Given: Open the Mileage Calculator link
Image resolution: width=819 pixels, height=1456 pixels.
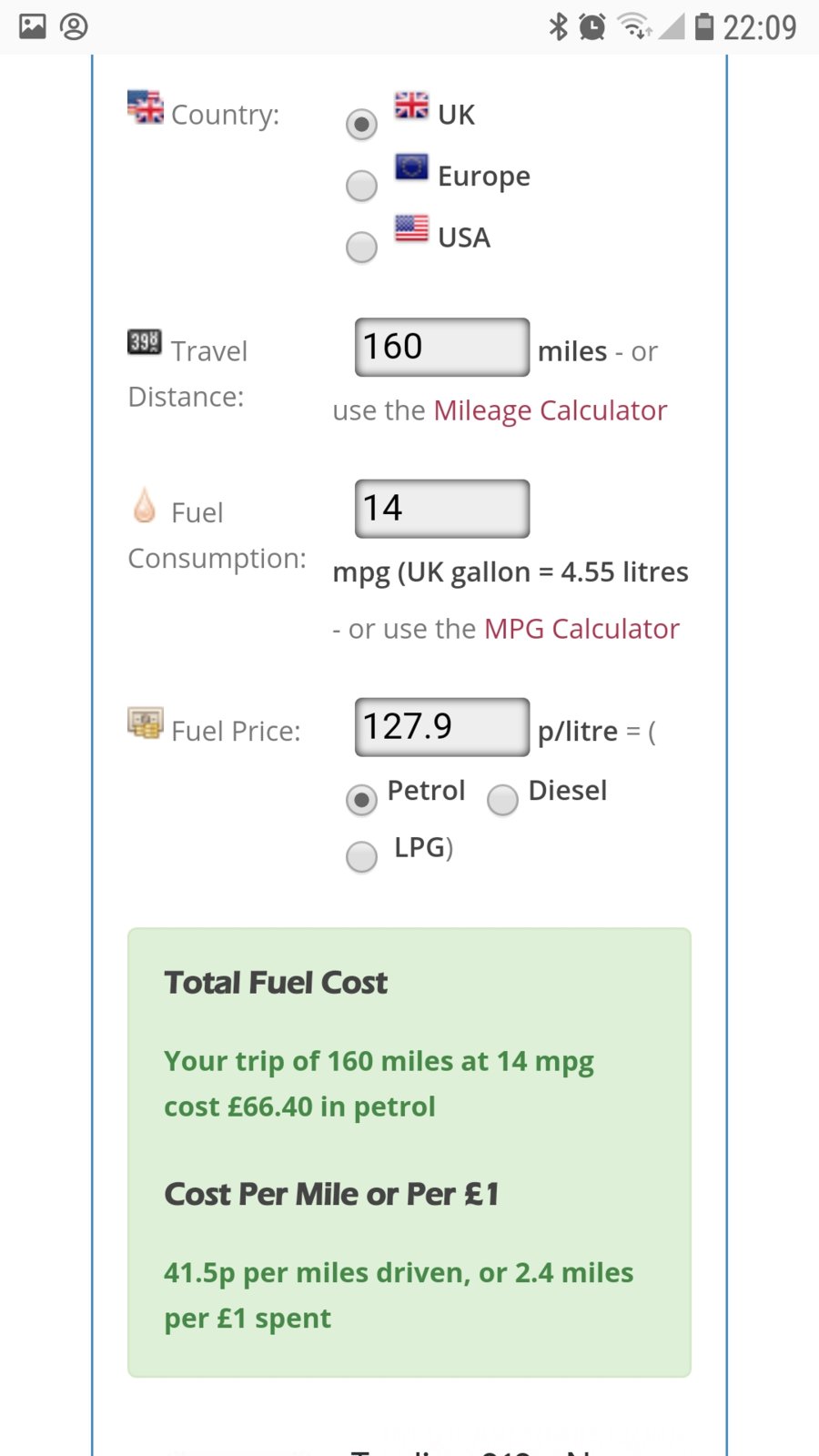Looking at the screenshot, I should [551, 410].
